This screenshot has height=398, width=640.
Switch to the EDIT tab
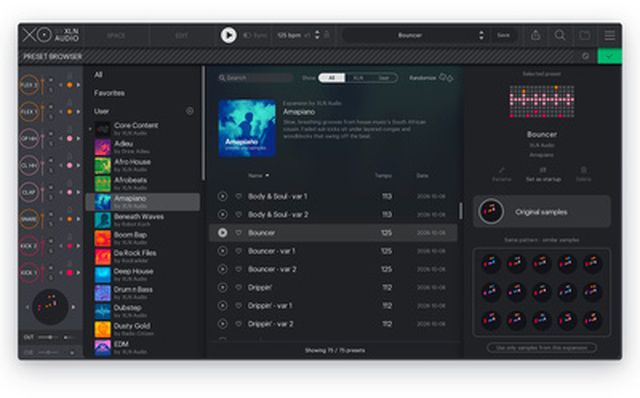(182, 36)
